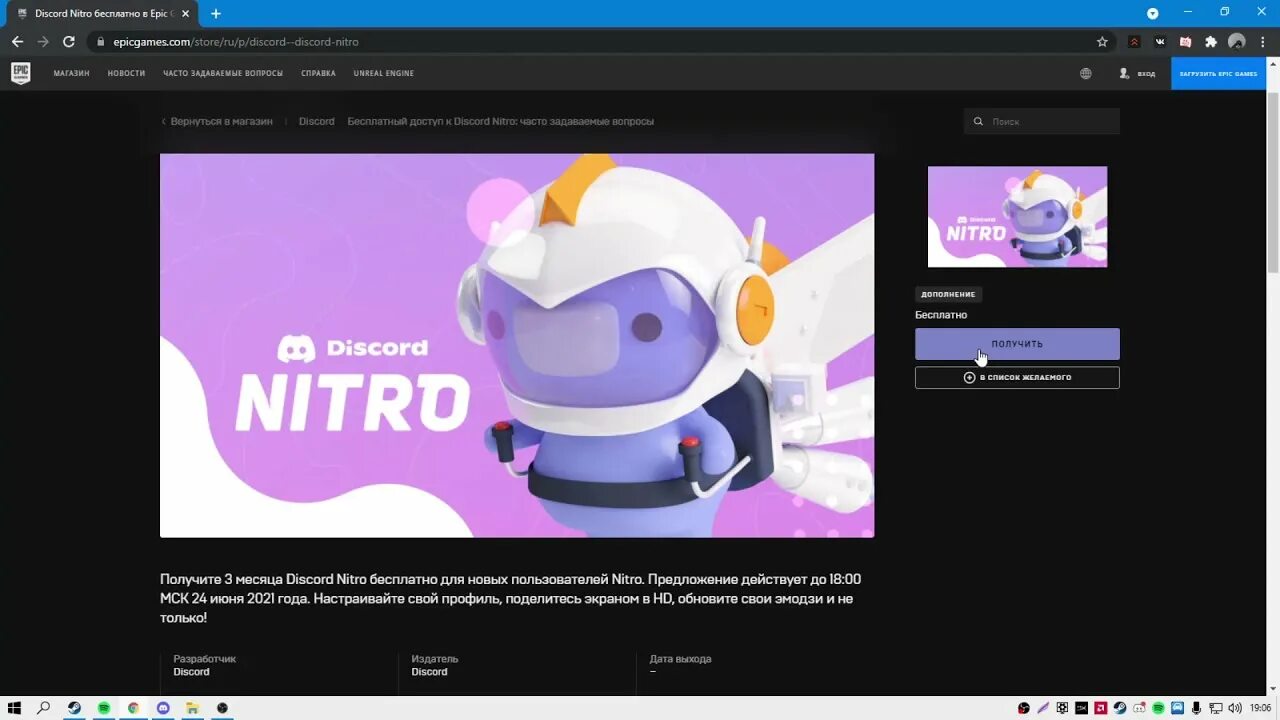Open the Windows Start menu

14,708
